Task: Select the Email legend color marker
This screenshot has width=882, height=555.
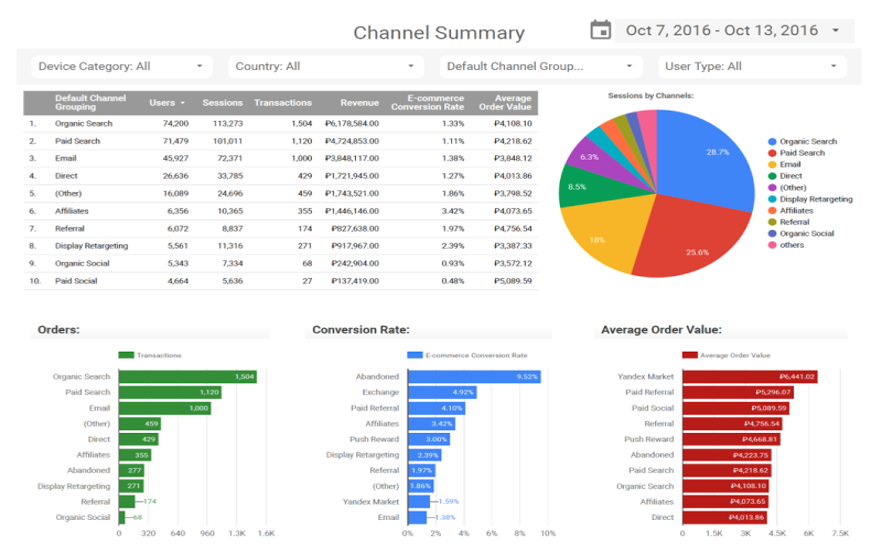Action: [x=772, y=165]
